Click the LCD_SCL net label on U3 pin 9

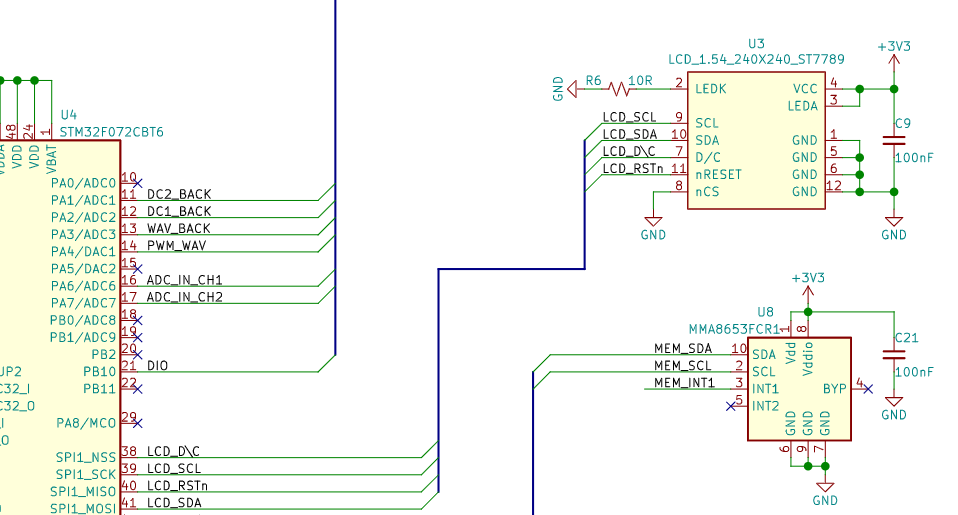[x=629, y=117]
